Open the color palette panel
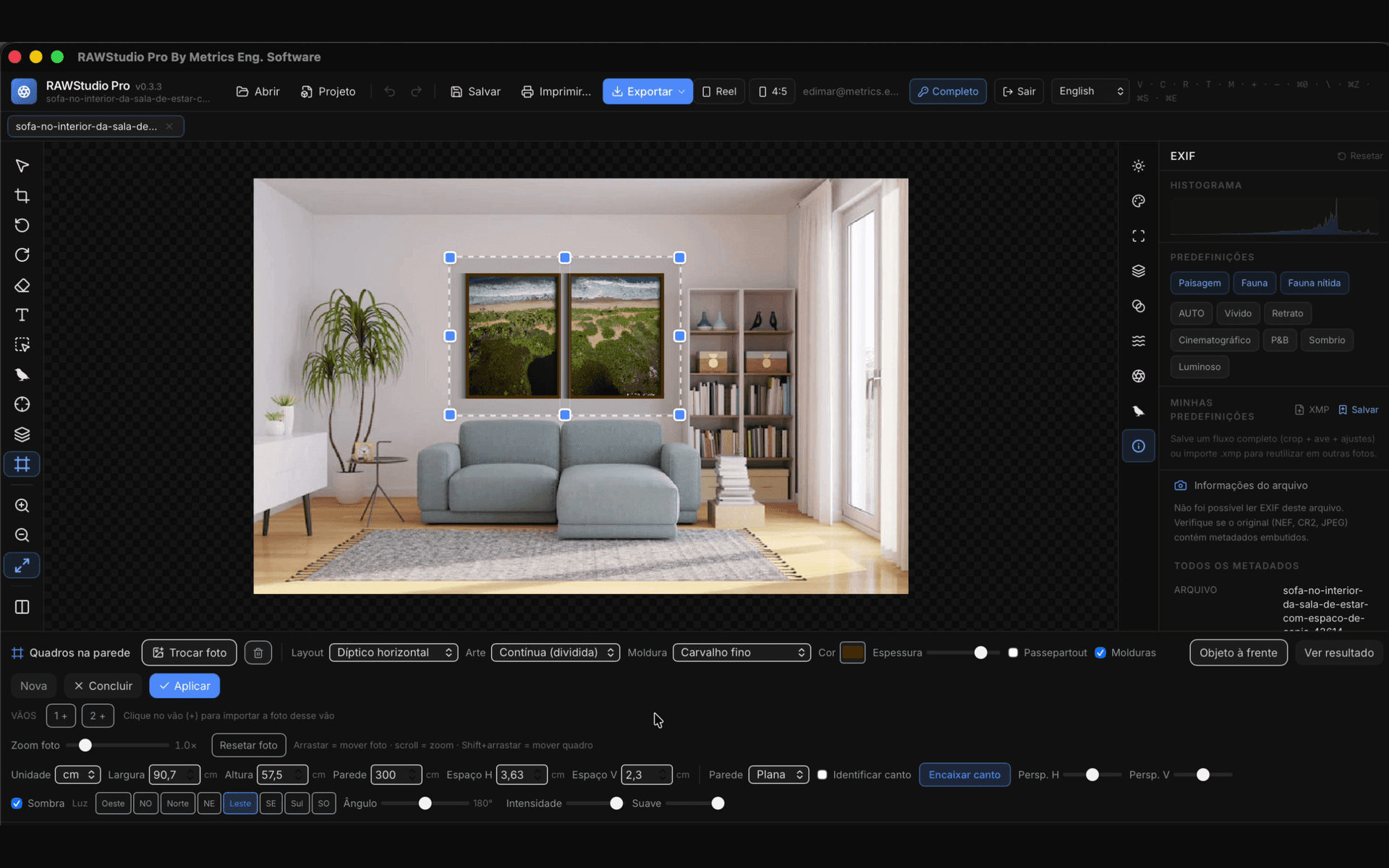 (1138, 201)
